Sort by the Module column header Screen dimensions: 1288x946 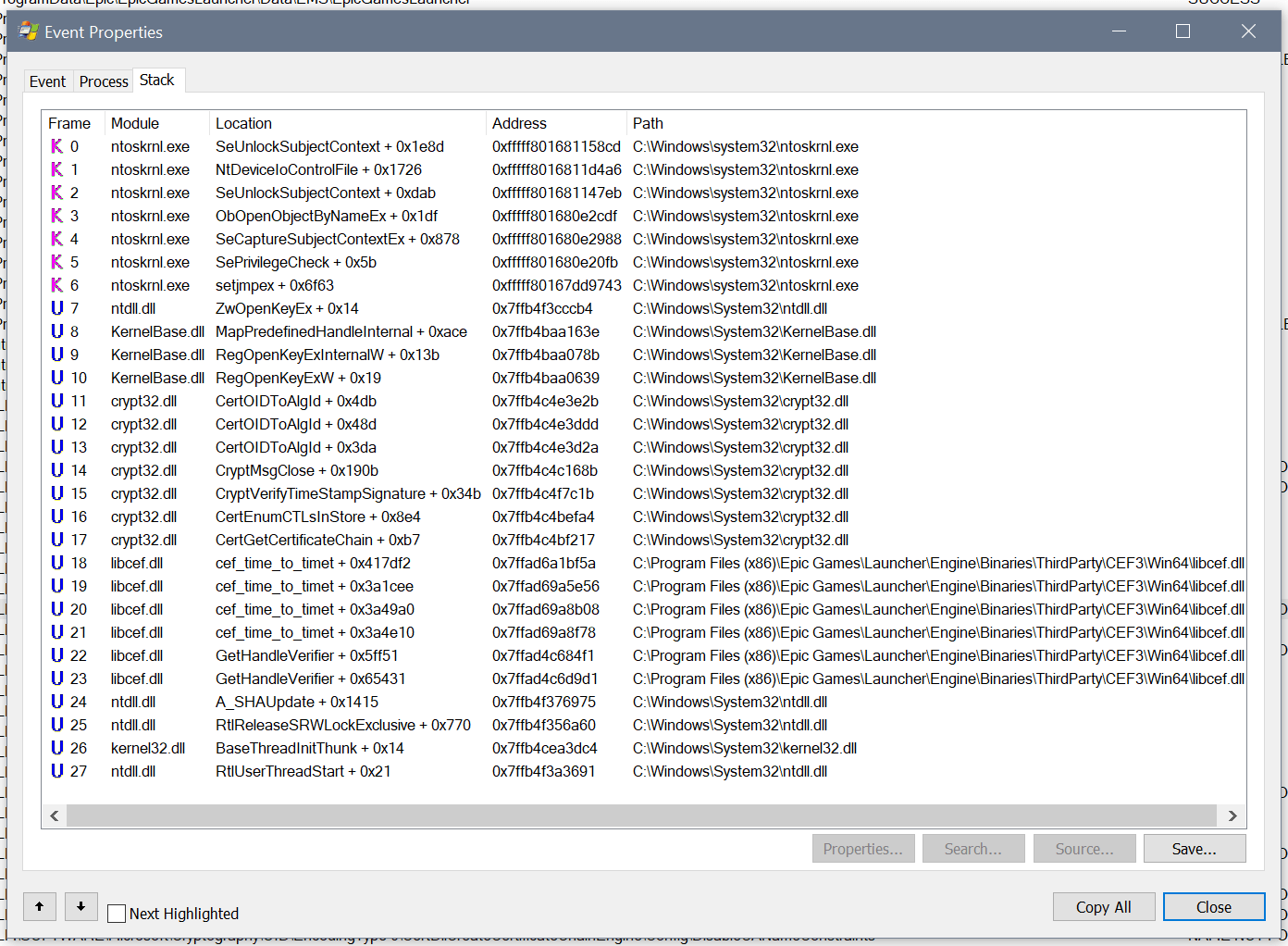158,123
